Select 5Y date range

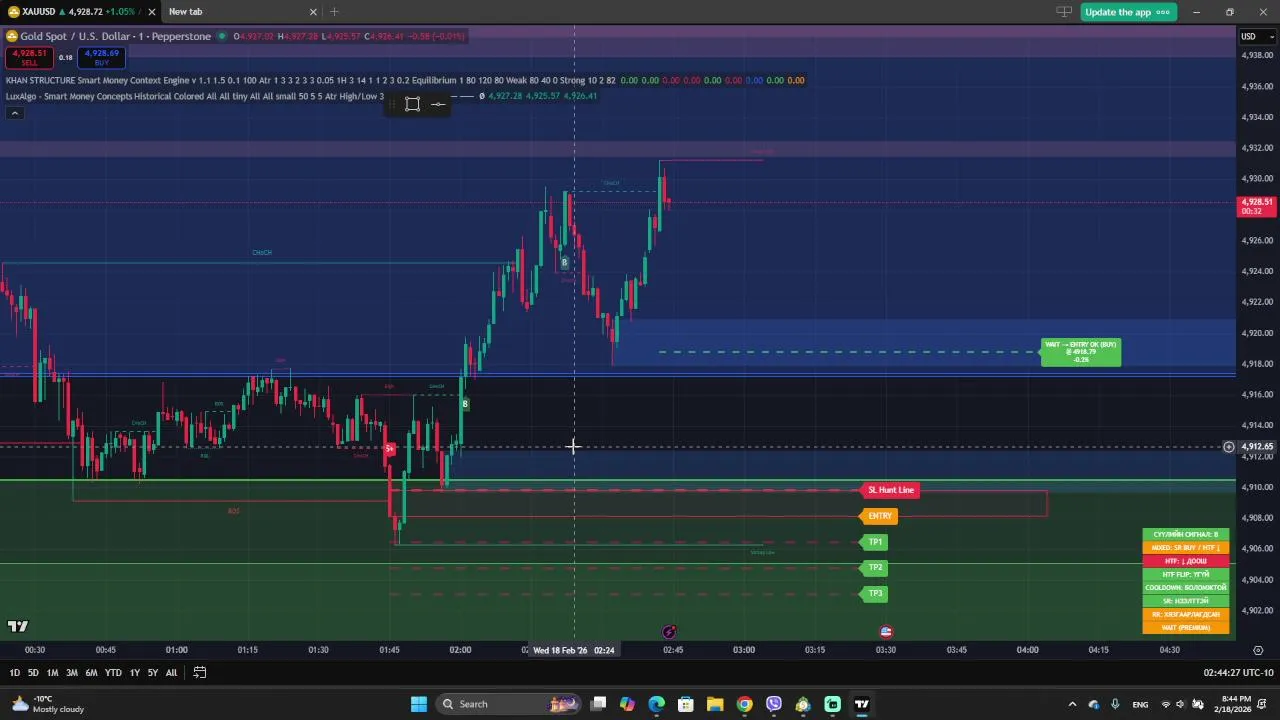click(152, 673)
